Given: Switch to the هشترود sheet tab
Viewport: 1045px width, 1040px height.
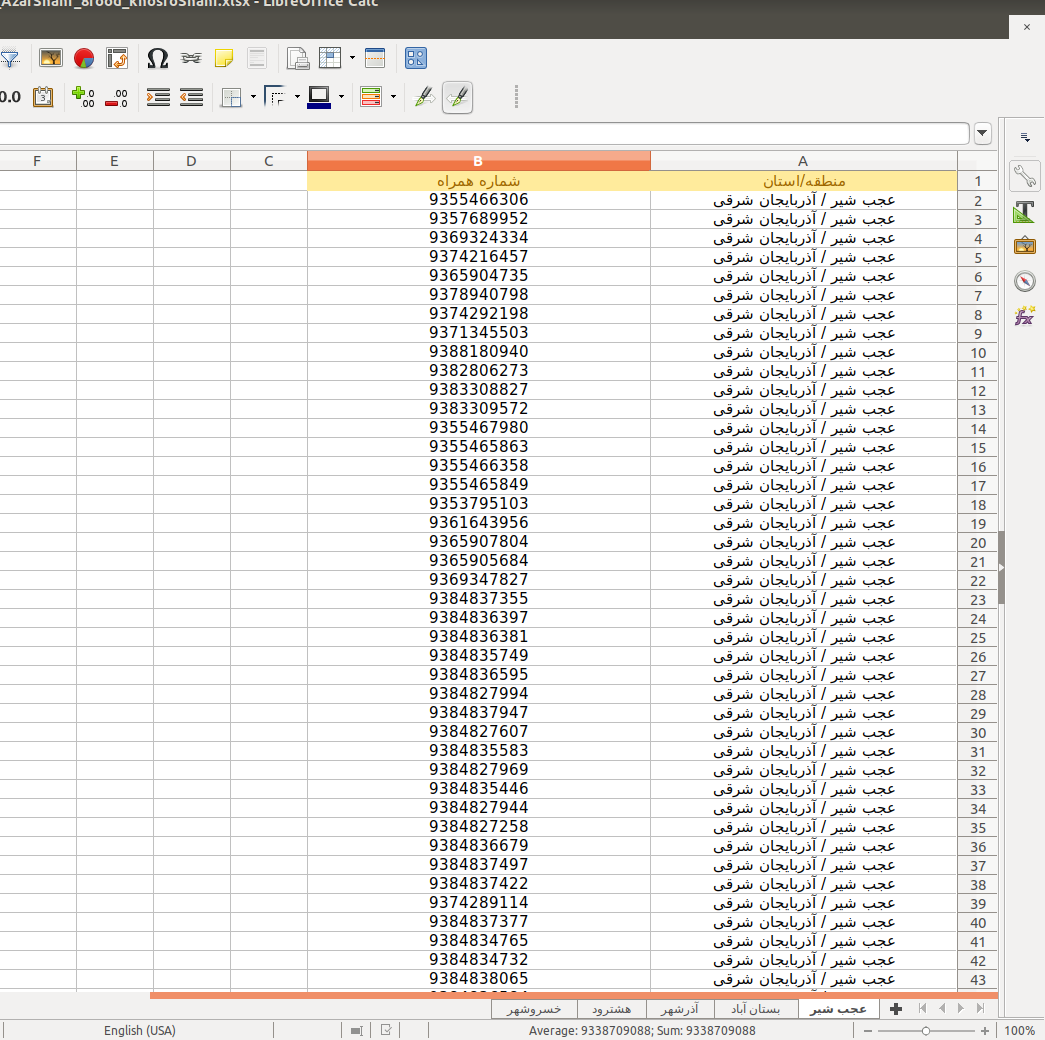Looking at the screenshot, I should click(x=611, y=1009).
